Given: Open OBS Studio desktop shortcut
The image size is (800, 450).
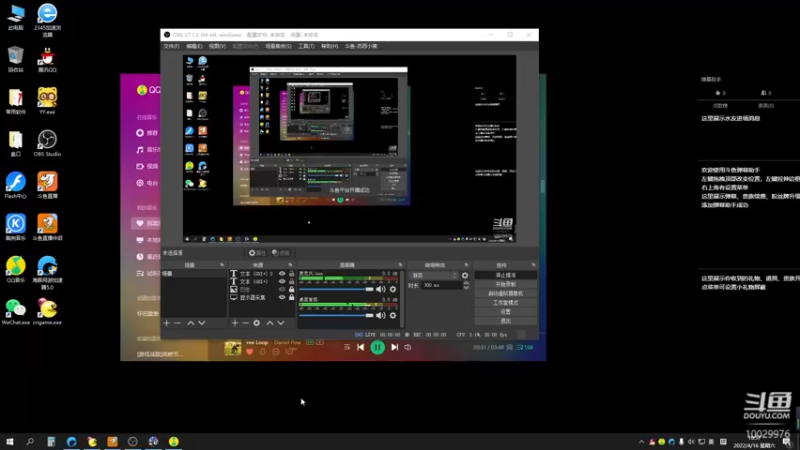Looking at the screenshot, I should [47, 143].
